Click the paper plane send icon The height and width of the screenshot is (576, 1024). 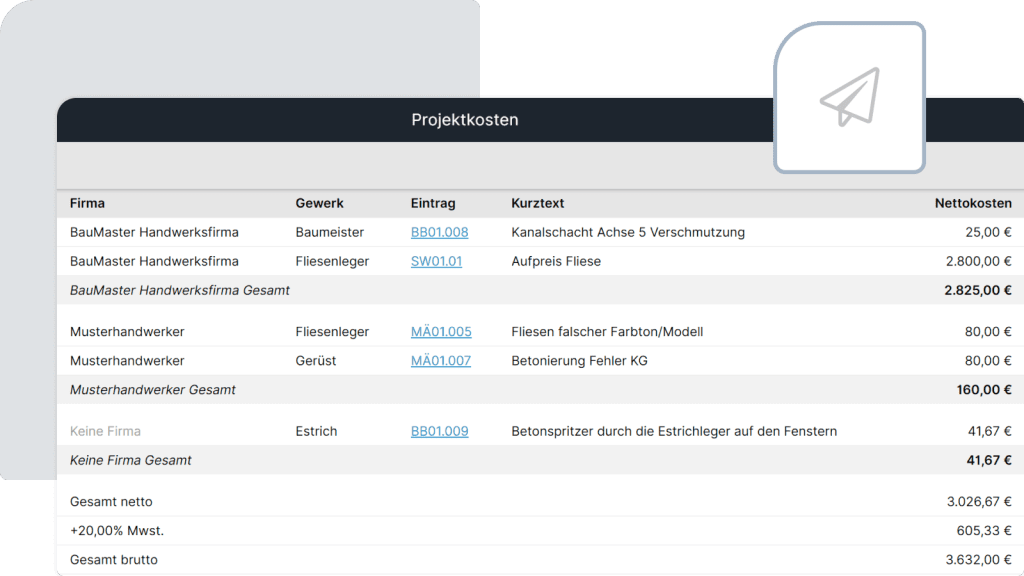pyautogui.click(x=849, y=96)
